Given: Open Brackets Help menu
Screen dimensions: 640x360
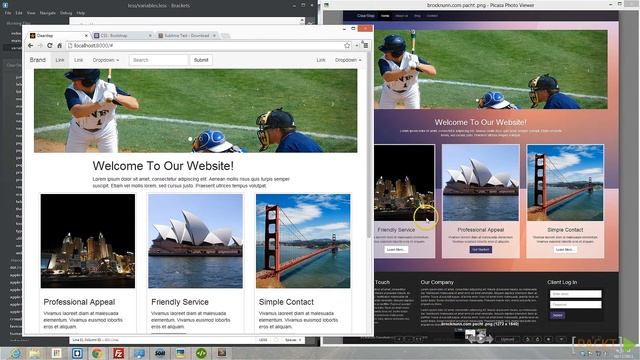Looking at the screenshot, I should [x=81, y=13].
